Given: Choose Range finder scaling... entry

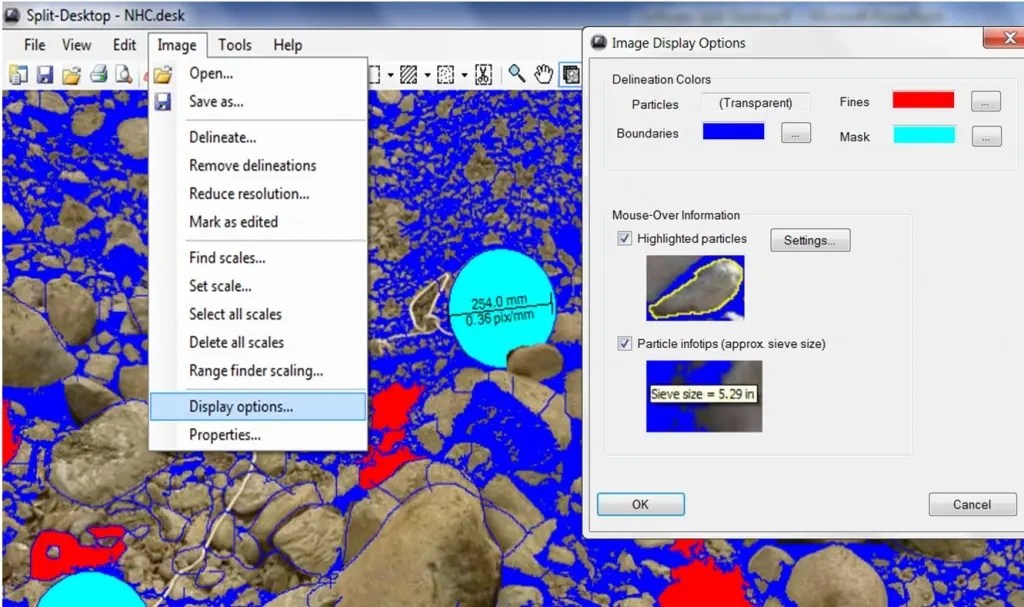Looking at the screenshot, I should tap(258, 370).
